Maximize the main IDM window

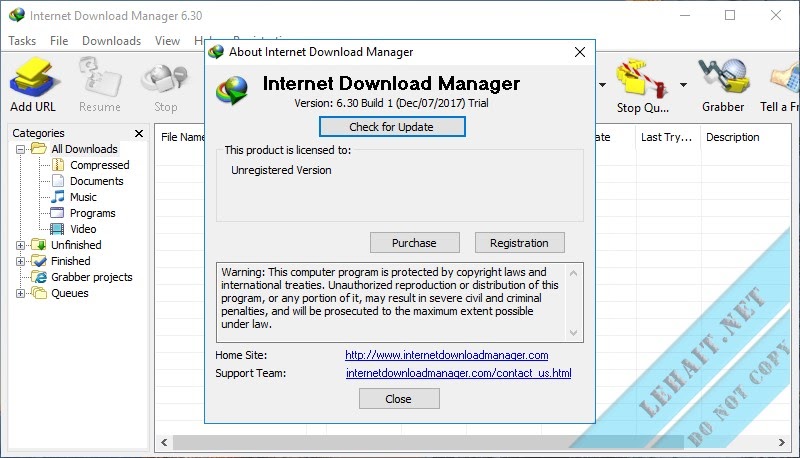click(x=730, y=15)
